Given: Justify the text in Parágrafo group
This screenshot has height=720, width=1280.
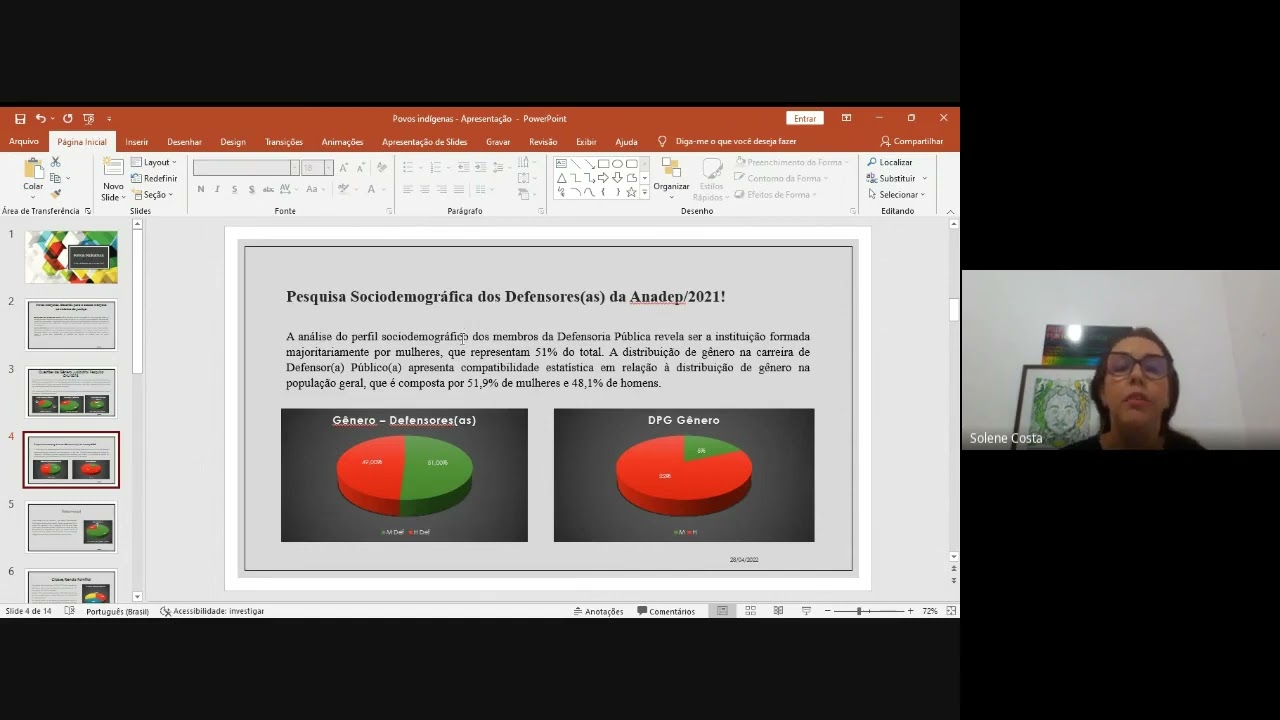Looking at the screenshot, I should [458, 189].
